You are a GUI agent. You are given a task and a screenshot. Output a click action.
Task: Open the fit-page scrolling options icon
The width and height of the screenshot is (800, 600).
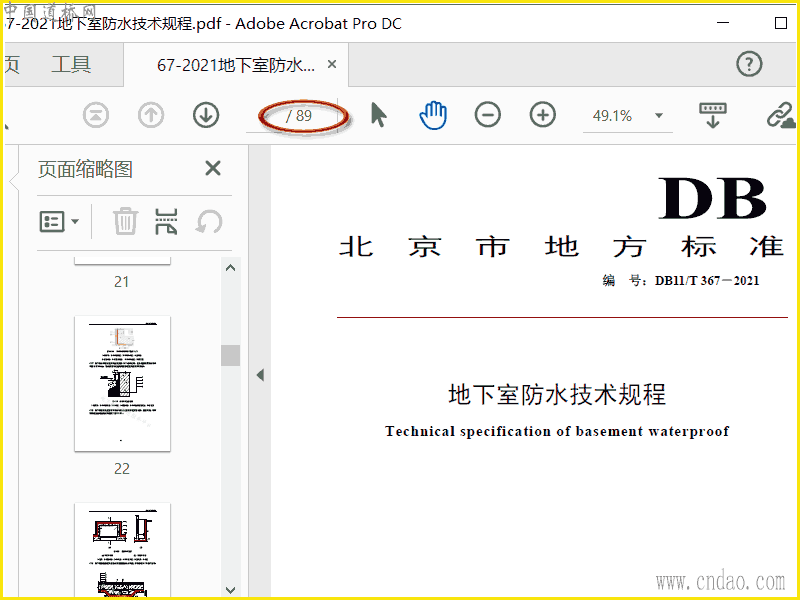click(x=713, y=115)
